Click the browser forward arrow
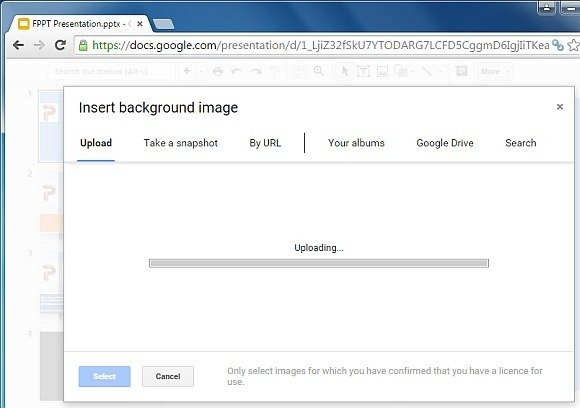The height and width of the screenshot is (408, 580). (39, 45)
